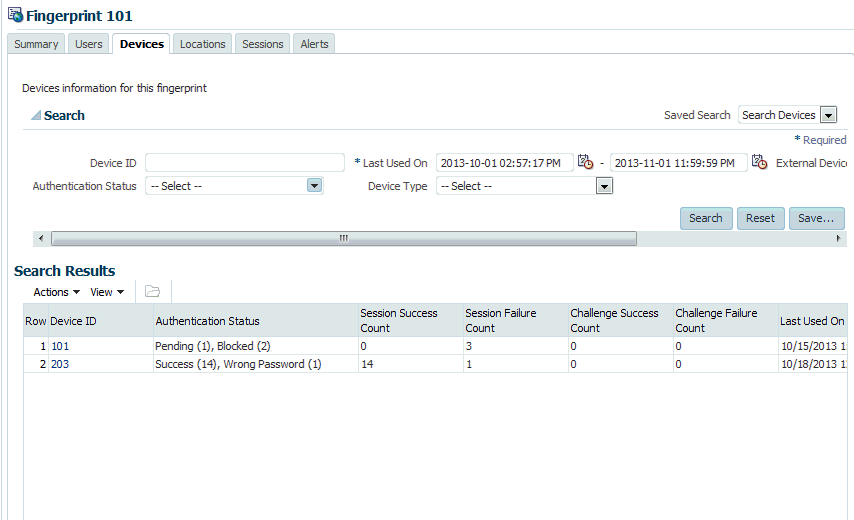Click the right scroll arrow of search panel

click(x=838, y=238)
